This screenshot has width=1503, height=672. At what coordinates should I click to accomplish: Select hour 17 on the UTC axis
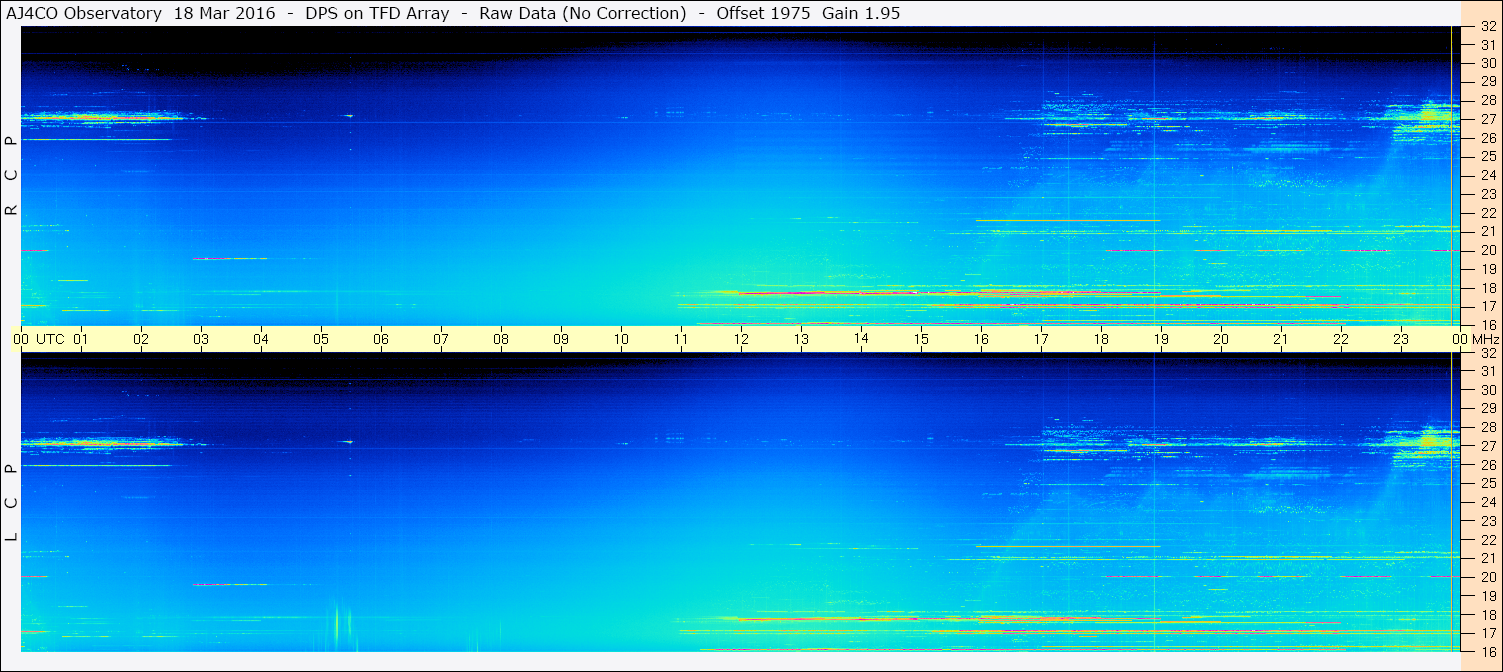point(1041,339)
